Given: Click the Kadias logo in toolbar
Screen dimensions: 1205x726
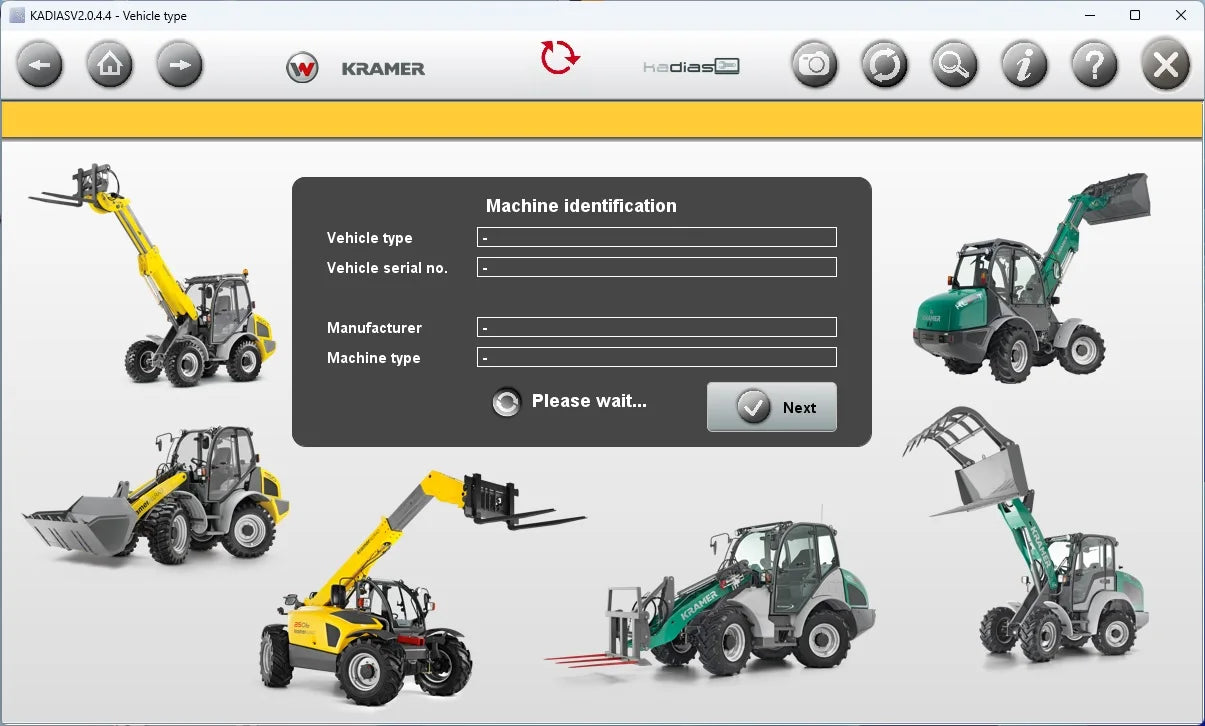Looking at the screenshot, I should coord(691,68).
